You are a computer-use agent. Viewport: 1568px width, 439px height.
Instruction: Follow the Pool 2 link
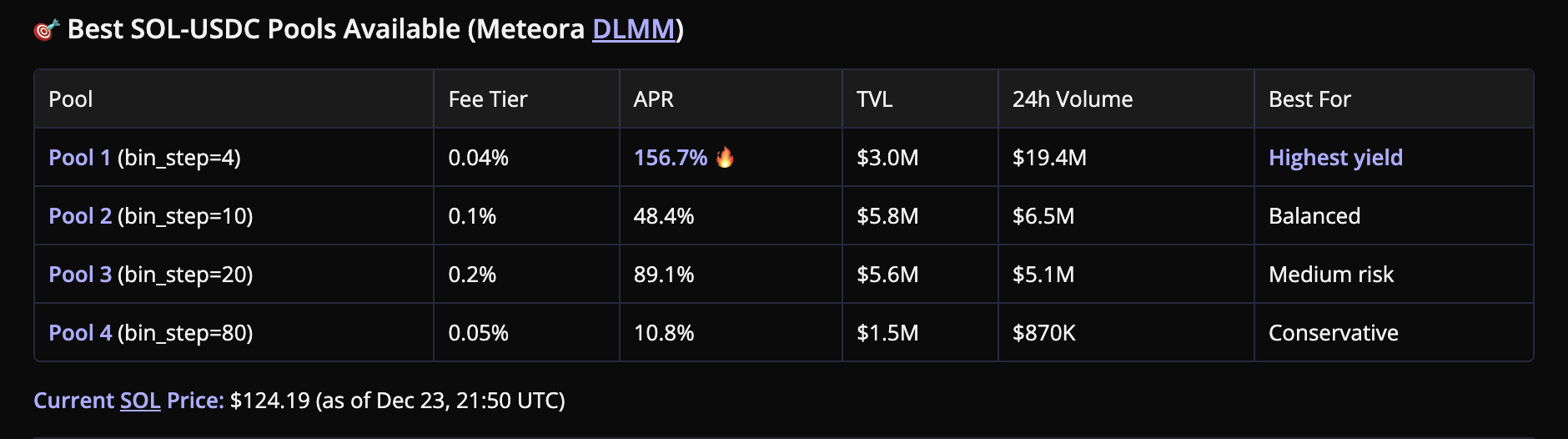[80, 216]
